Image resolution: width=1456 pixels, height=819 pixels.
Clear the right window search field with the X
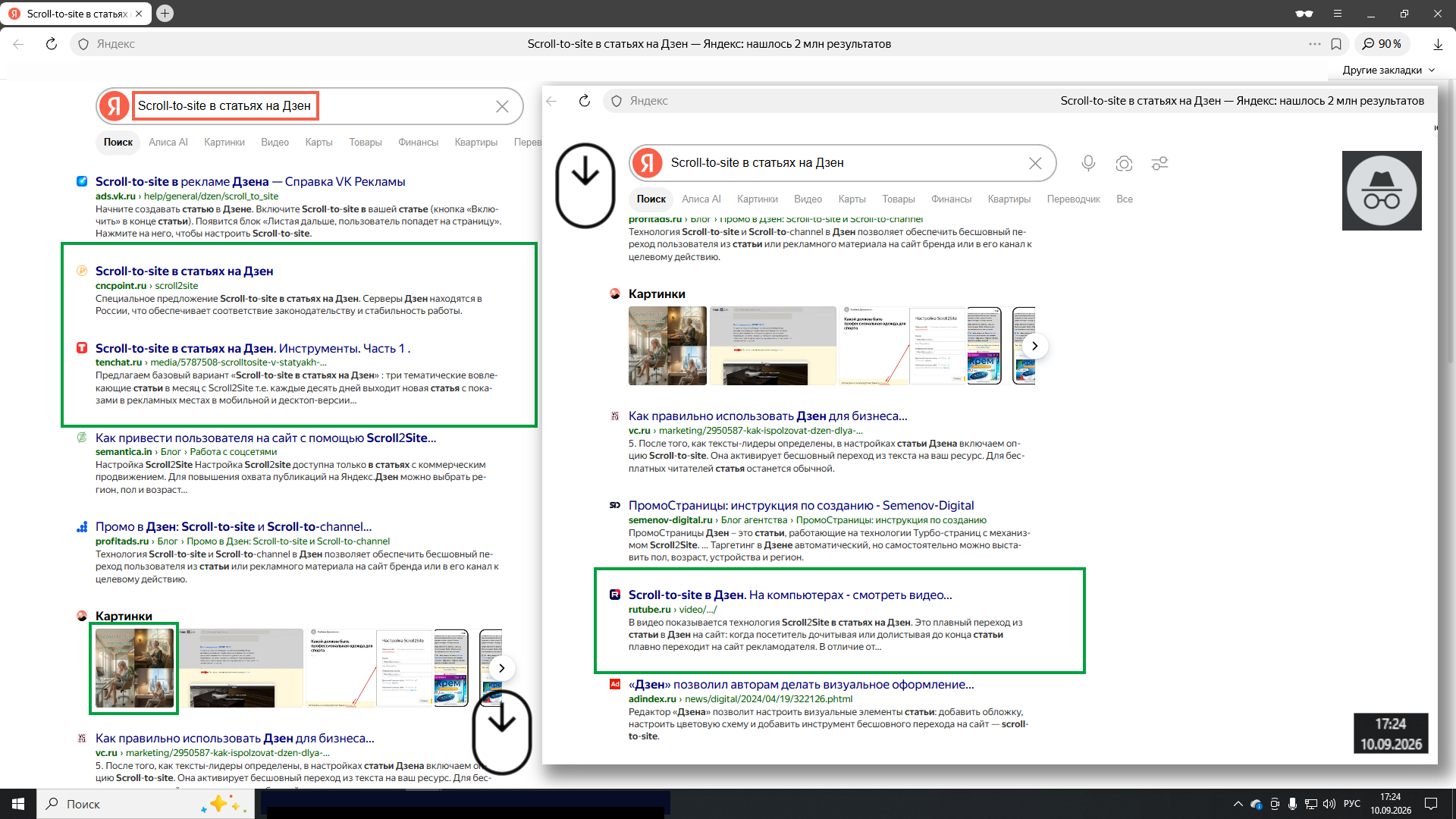(1035, 163)
